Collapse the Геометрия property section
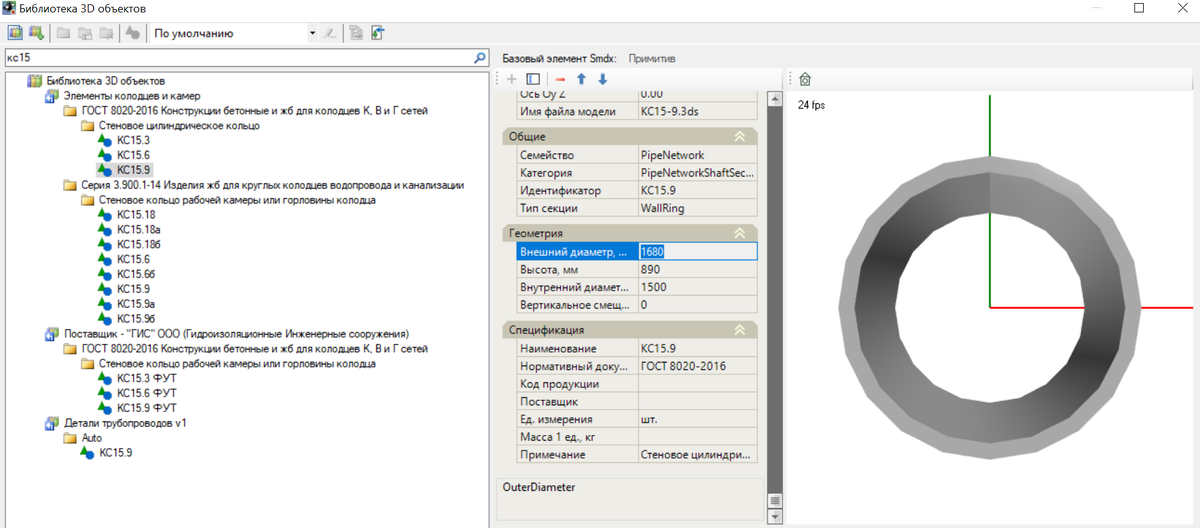The height and width of the screenshot is (528, 1200). 740,233
